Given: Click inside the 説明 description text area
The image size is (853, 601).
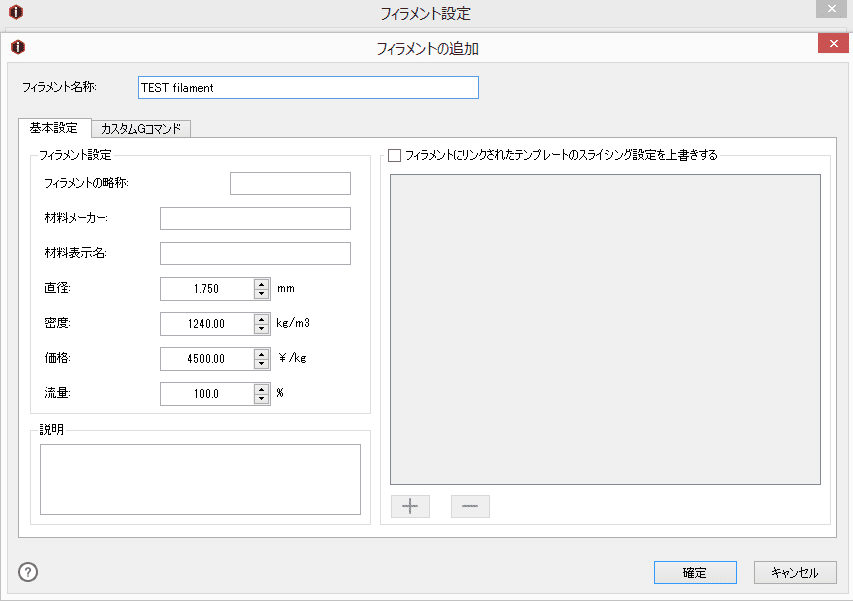Looking at the screenshot, I should tap(200, 479).
